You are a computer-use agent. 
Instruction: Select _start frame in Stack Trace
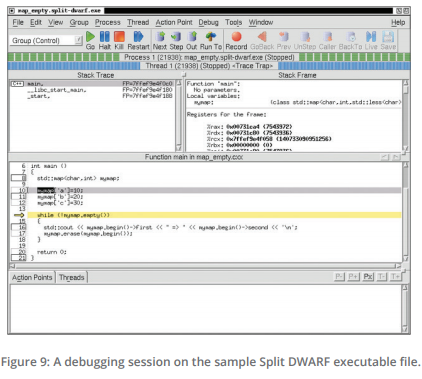[92, 96]
